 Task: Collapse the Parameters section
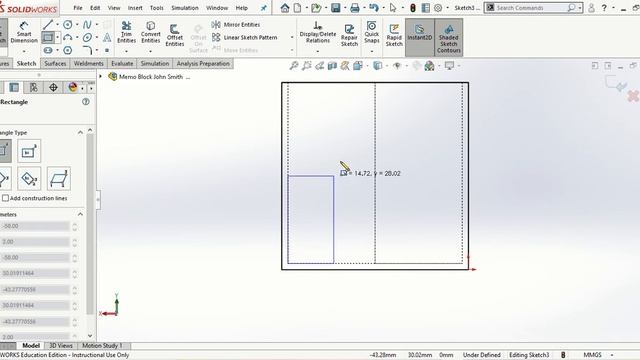point(80,214)
